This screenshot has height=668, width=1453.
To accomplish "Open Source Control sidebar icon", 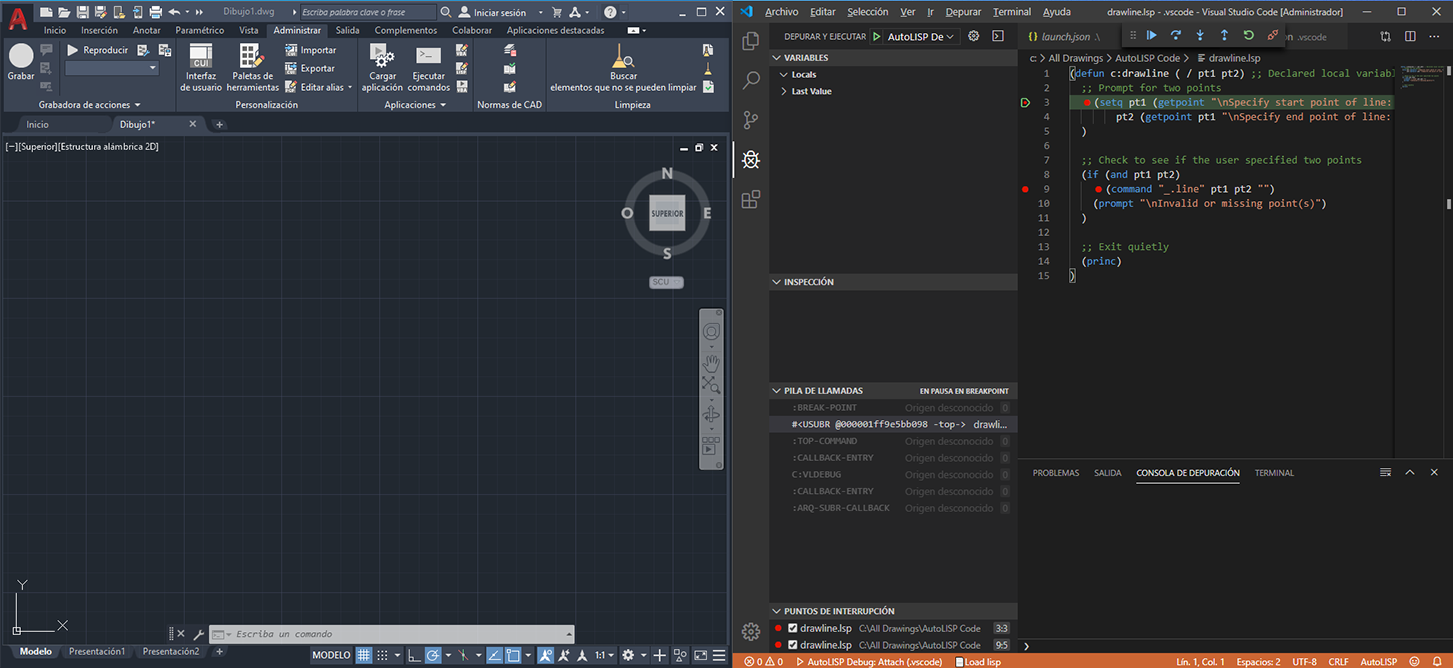I will click(751, 120).
